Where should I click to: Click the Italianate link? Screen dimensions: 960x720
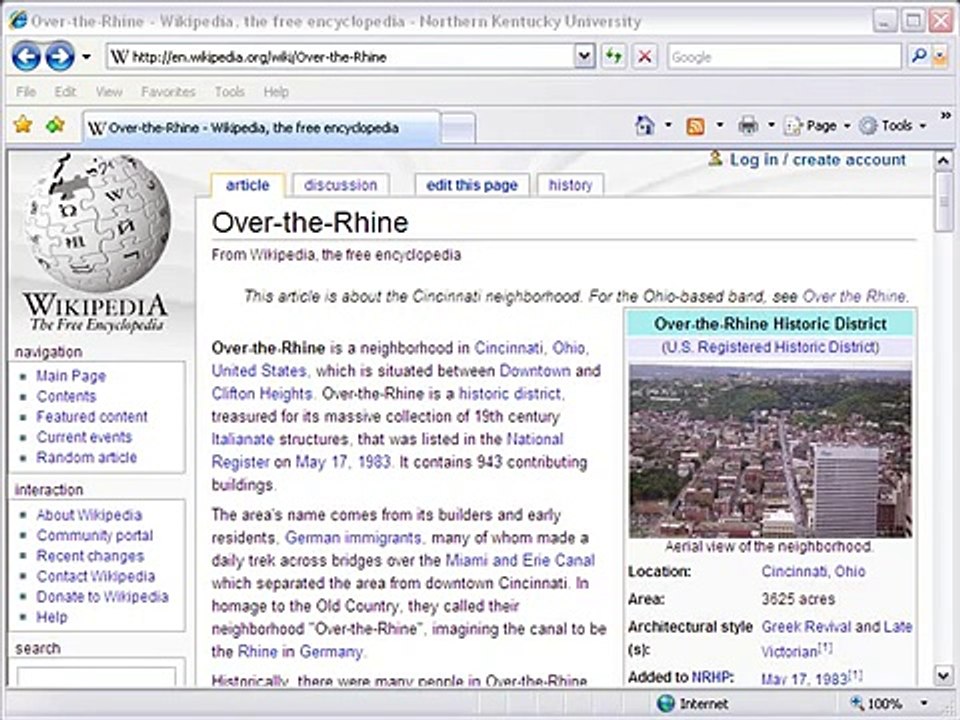tap(242, 440)
